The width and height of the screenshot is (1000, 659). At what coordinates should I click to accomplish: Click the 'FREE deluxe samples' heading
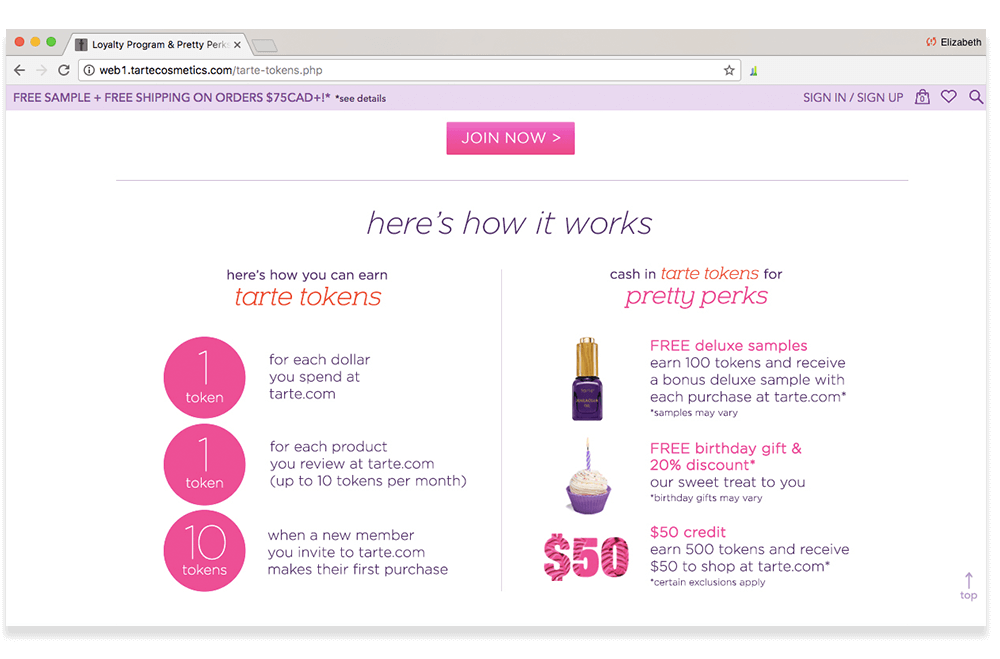728,346
